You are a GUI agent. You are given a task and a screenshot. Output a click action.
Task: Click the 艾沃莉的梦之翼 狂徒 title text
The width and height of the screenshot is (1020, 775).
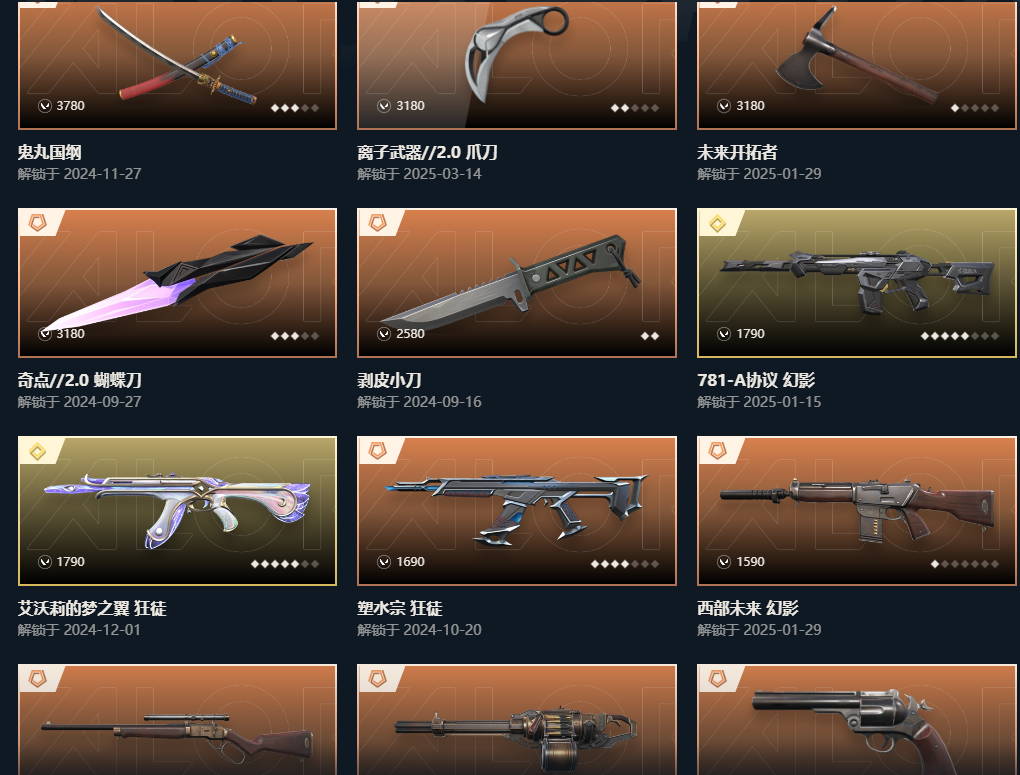92,608
